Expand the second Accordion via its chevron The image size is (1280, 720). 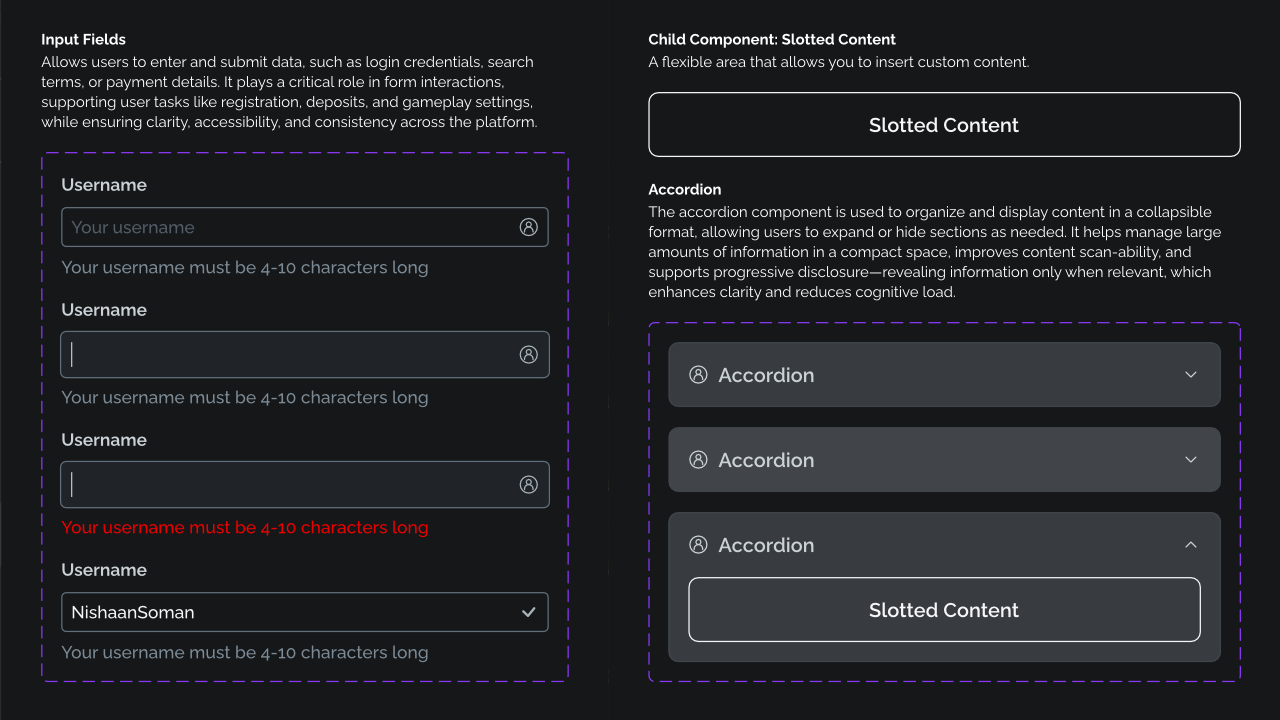[1191, 459]
